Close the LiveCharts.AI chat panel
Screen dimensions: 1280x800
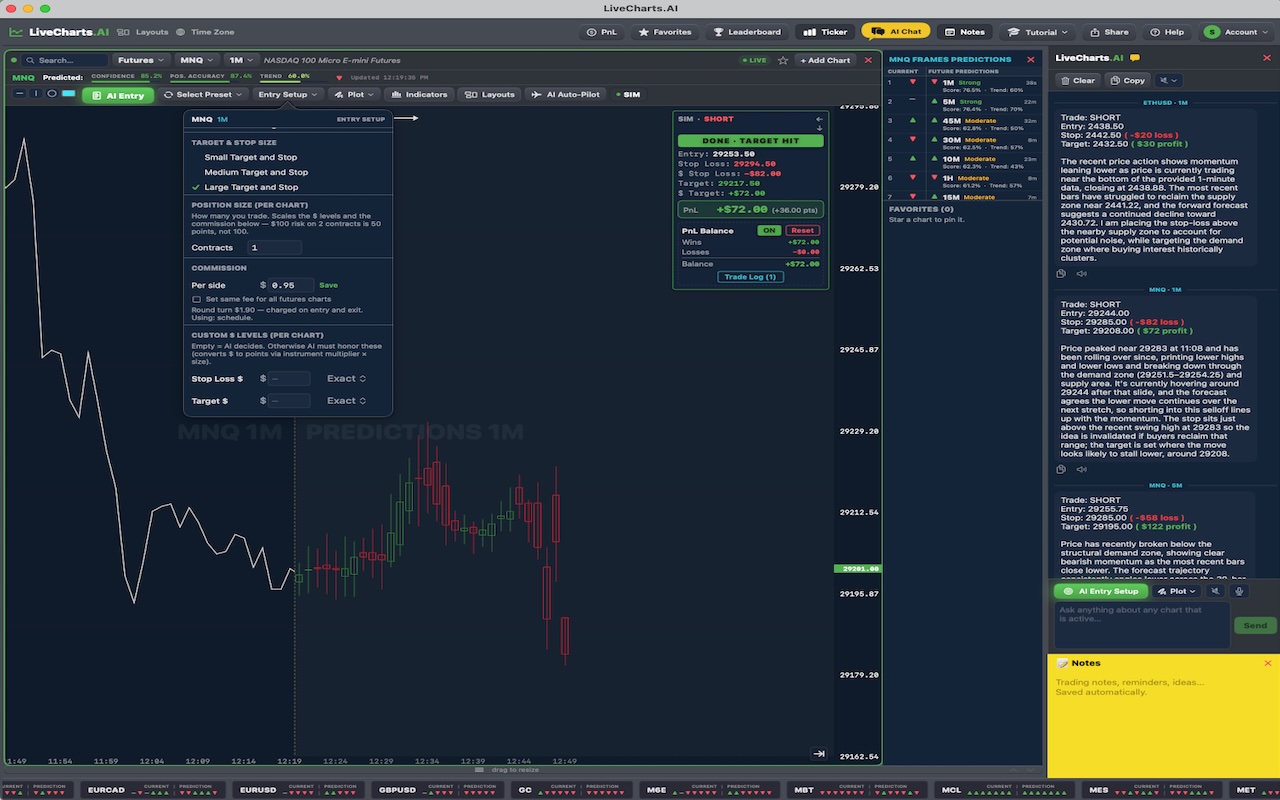(1268, 59)
